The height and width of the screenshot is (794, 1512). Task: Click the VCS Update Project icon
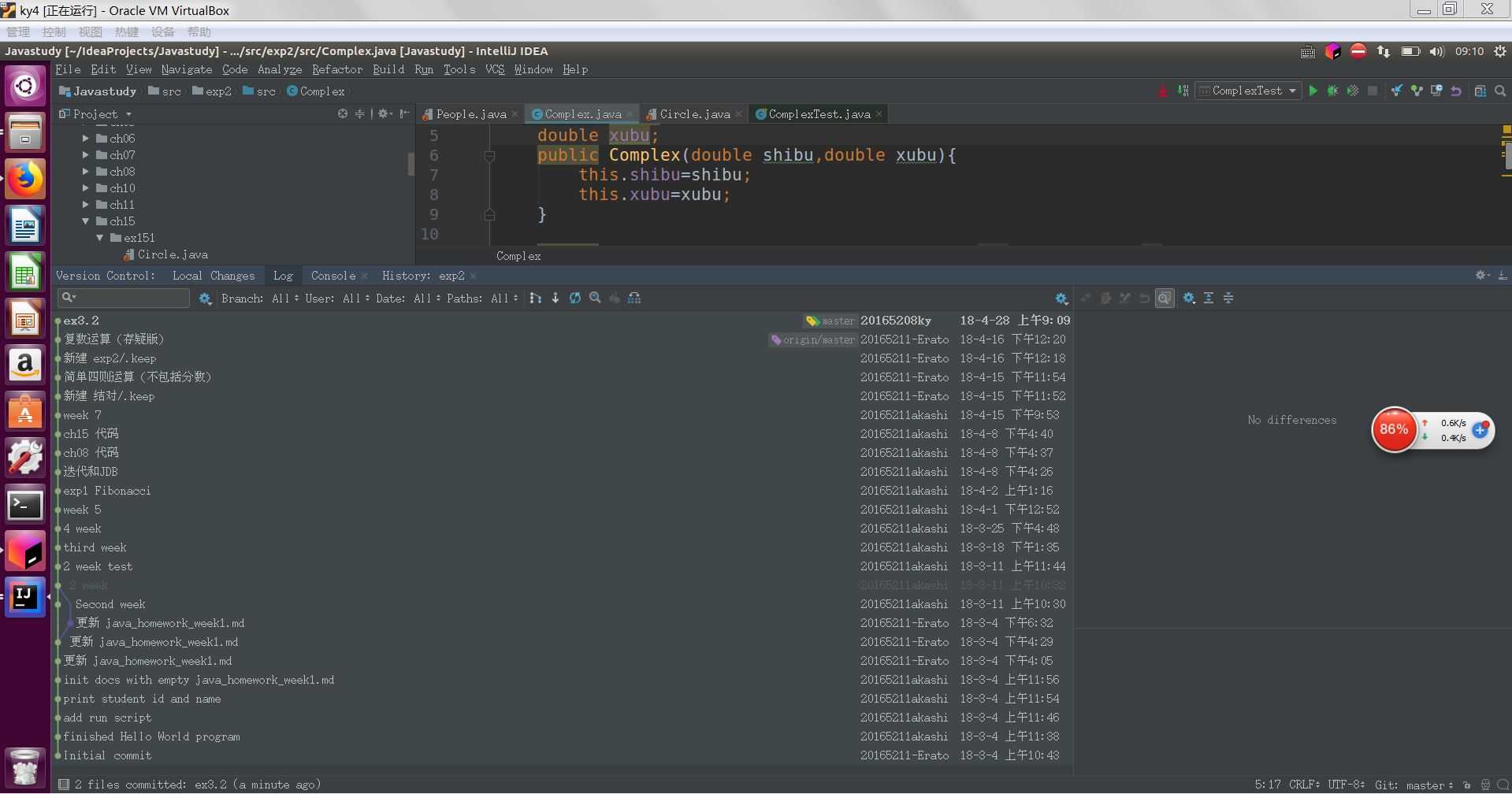(1397, 91)
